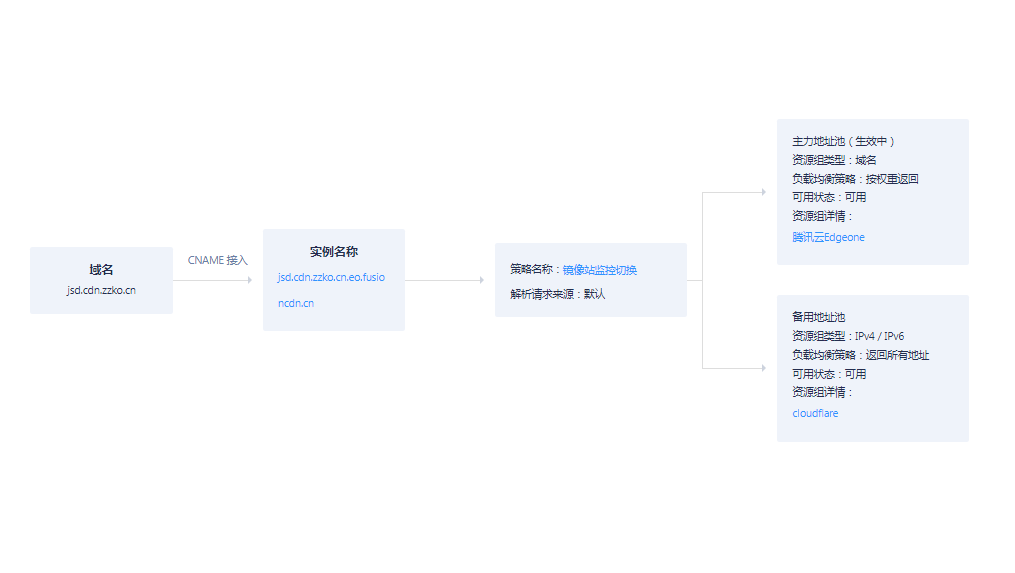Open the cloudflare resource group link
Viewport: 1015px width, 573px height.
[815, 413]
